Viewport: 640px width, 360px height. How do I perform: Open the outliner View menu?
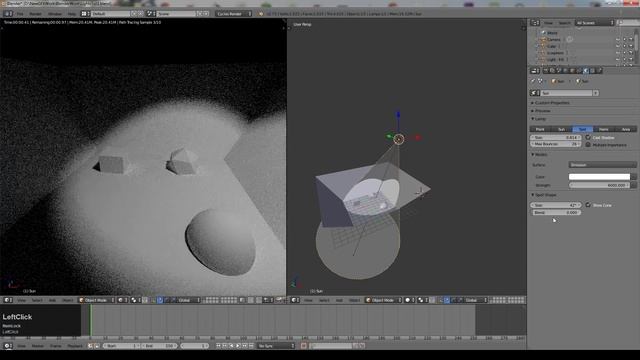coord(549,23)
